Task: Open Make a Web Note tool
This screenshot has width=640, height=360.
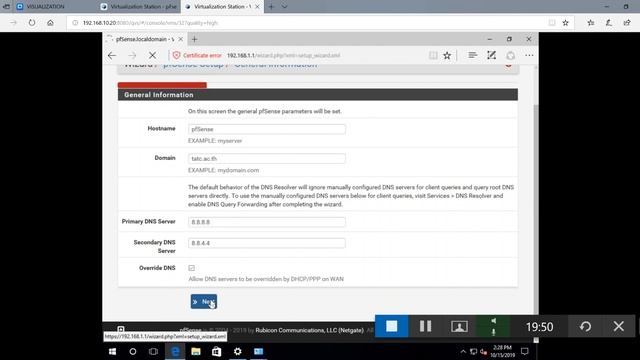Action: (491, 55)
